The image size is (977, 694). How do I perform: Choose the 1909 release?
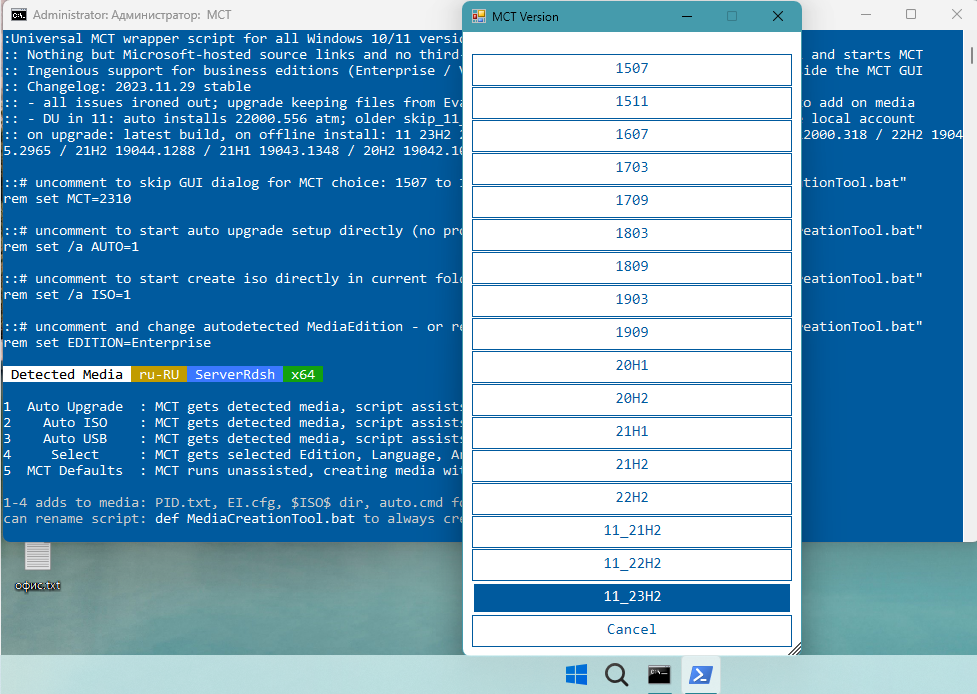tap(632, 333)
